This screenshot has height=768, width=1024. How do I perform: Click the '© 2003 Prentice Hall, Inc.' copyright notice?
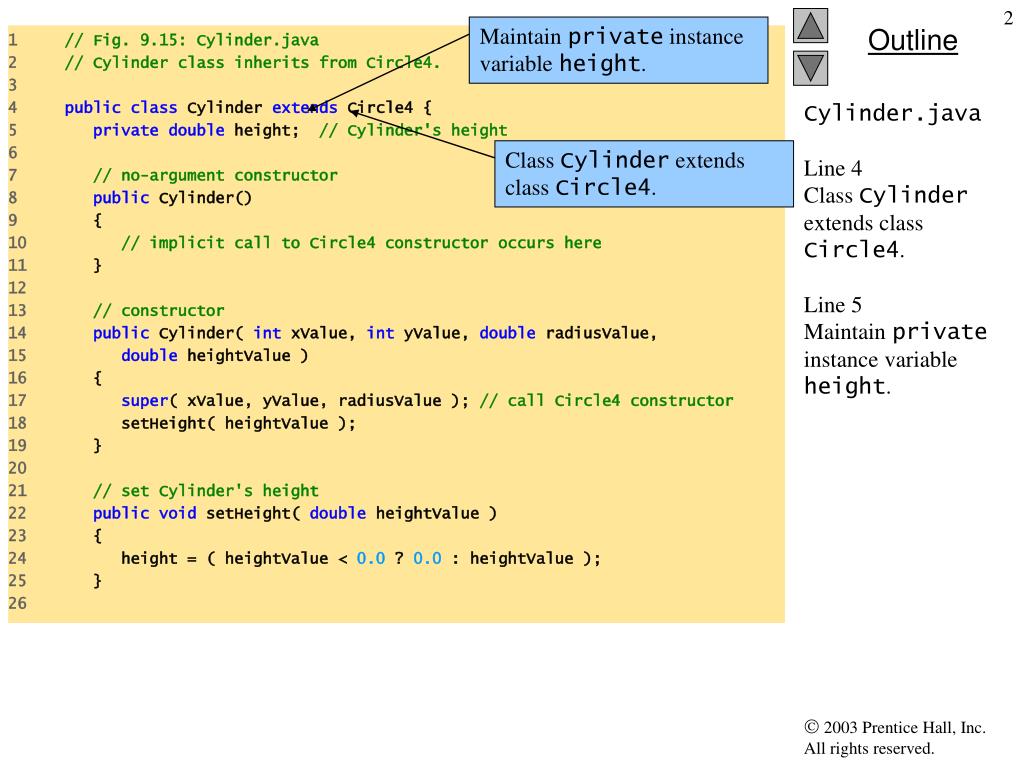click(x=895, y=728)
